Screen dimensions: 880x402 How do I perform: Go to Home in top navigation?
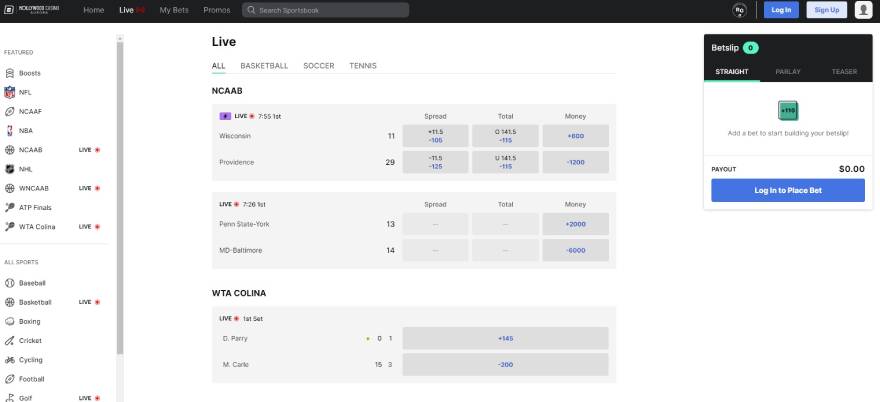tap(94, 10)
